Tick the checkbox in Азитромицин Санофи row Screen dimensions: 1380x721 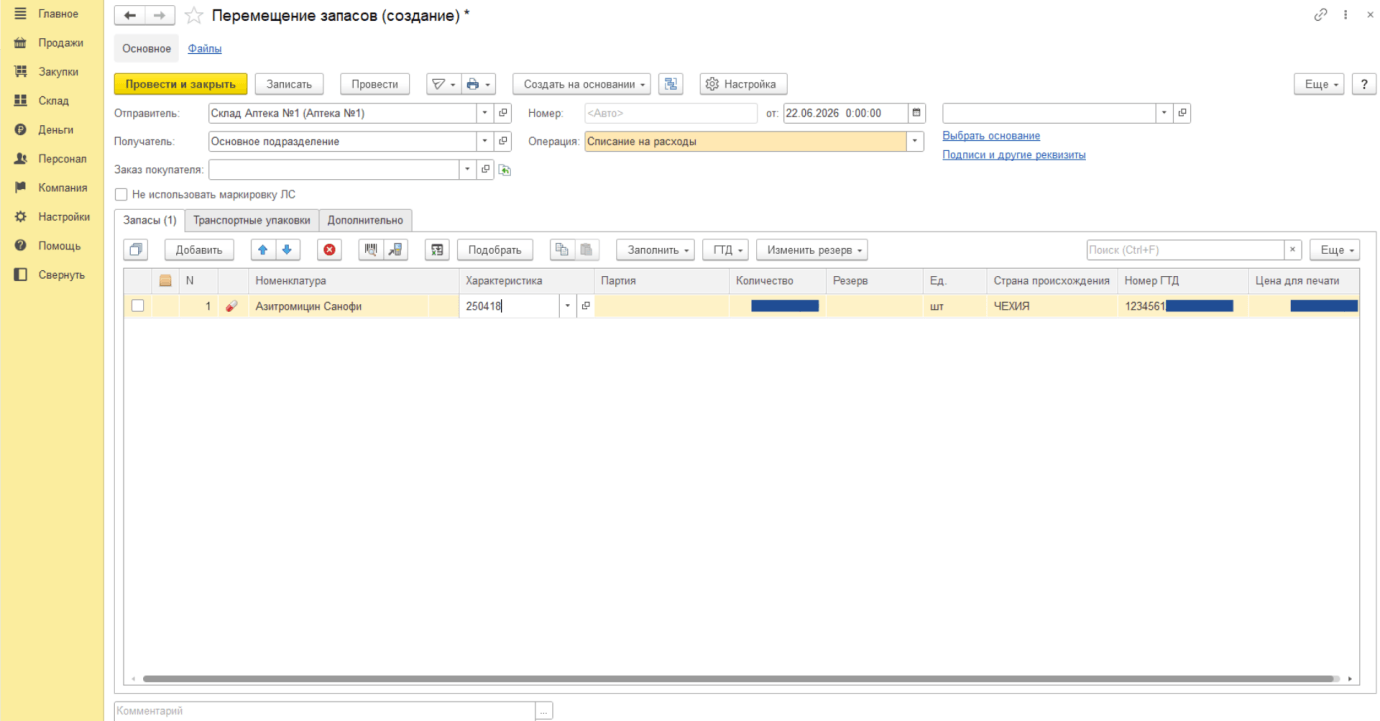(138, 306)
